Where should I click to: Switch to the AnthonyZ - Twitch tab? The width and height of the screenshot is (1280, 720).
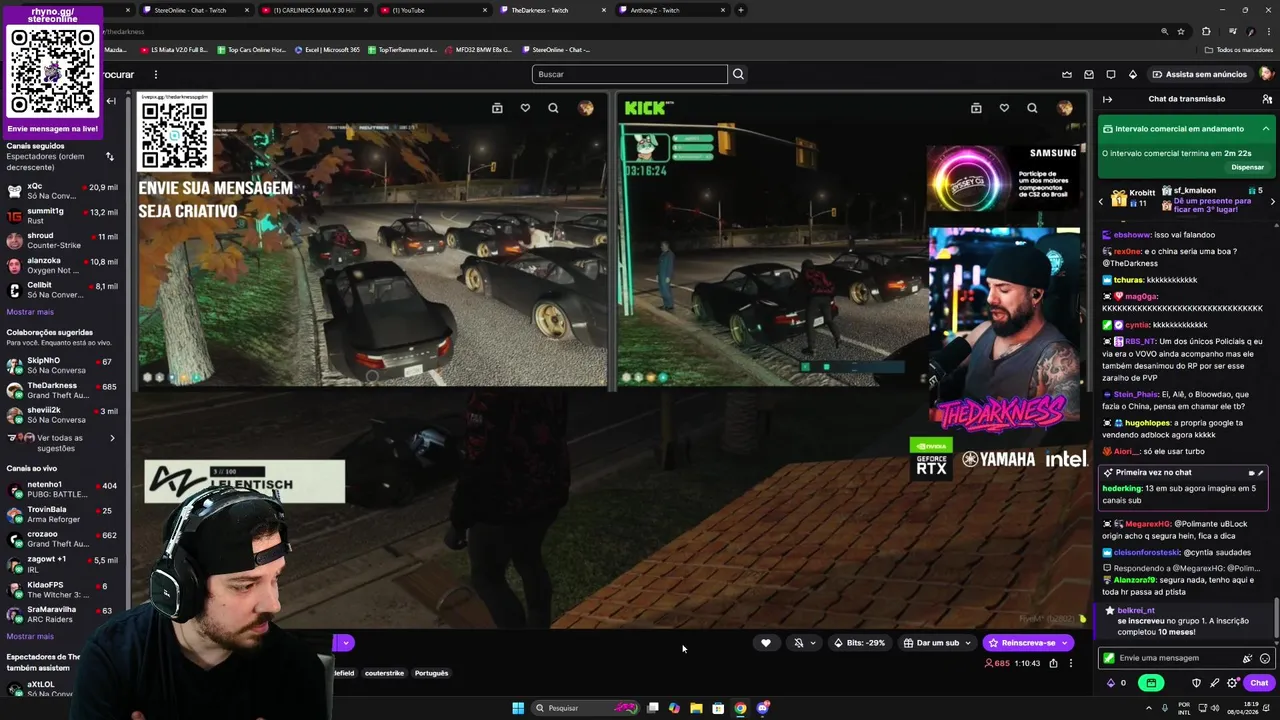pyautogui.click(x=672, y=10)
